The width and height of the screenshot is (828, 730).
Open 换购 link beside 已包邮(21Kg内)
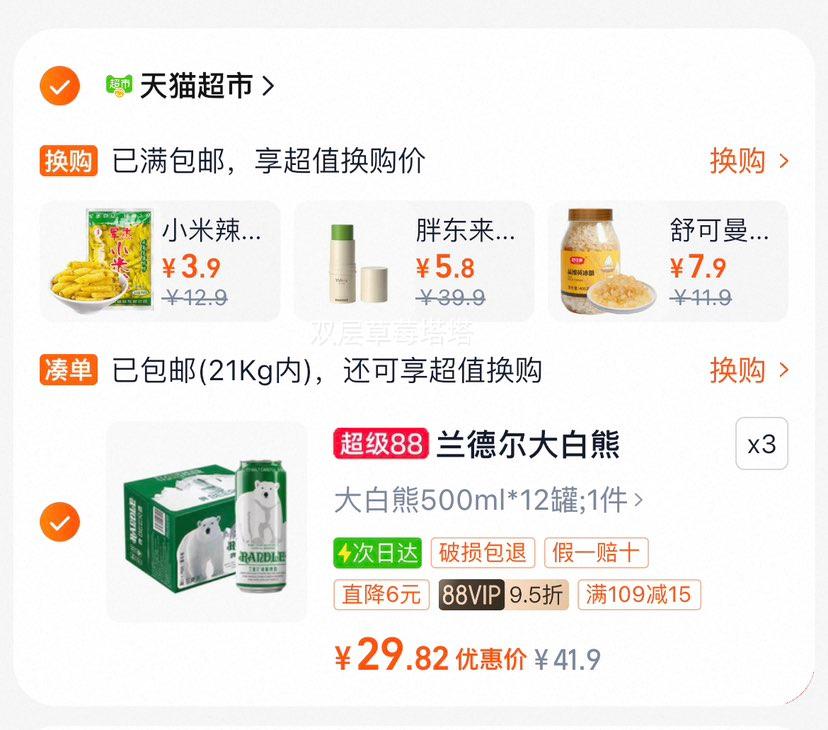coord(749,370)
